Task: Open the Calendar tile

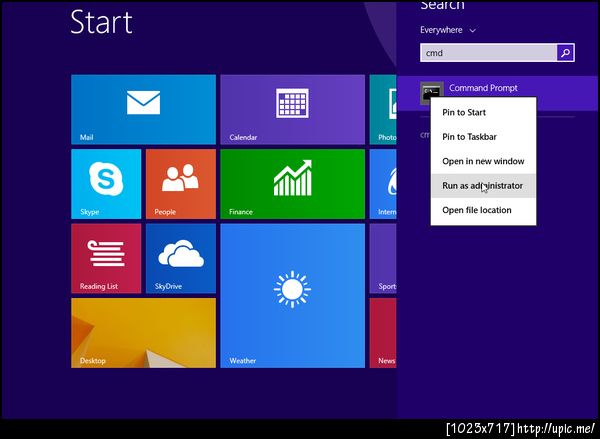Action: (x=293, y=109)
